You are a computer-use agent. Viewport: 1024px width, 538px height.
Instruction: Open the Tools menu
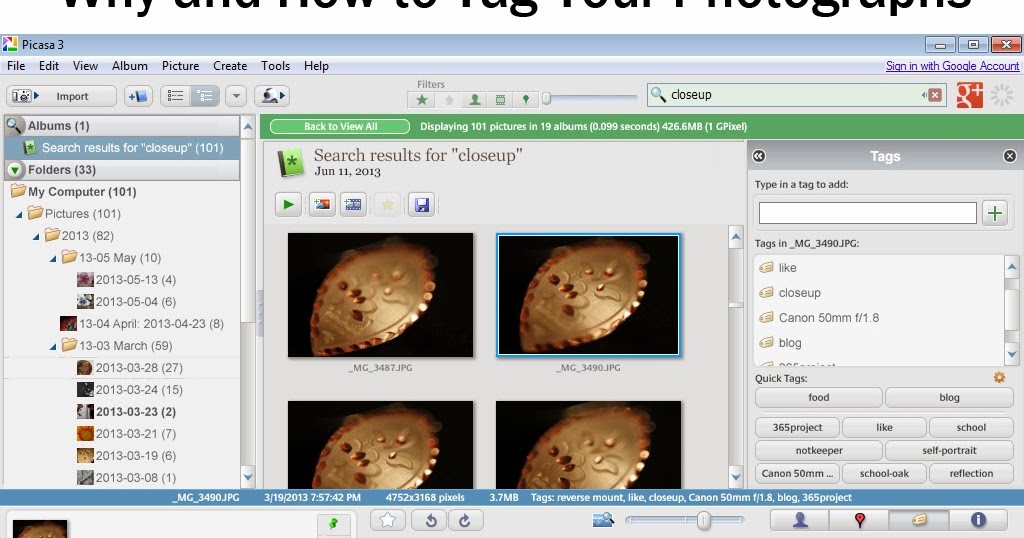[275, 66]
